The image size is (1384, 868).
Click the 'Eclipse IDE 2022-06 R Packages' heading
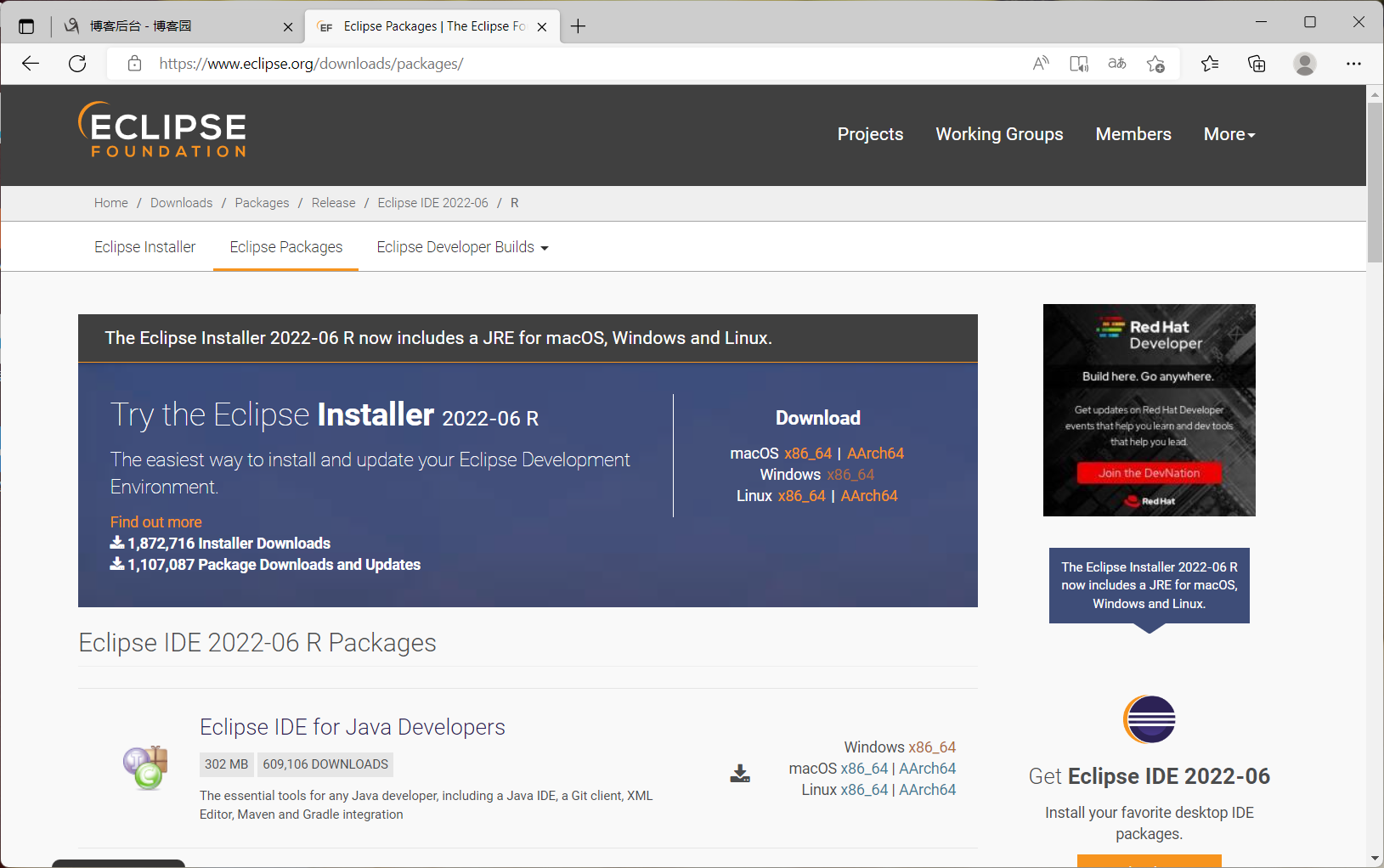click(x=257, y=643)
